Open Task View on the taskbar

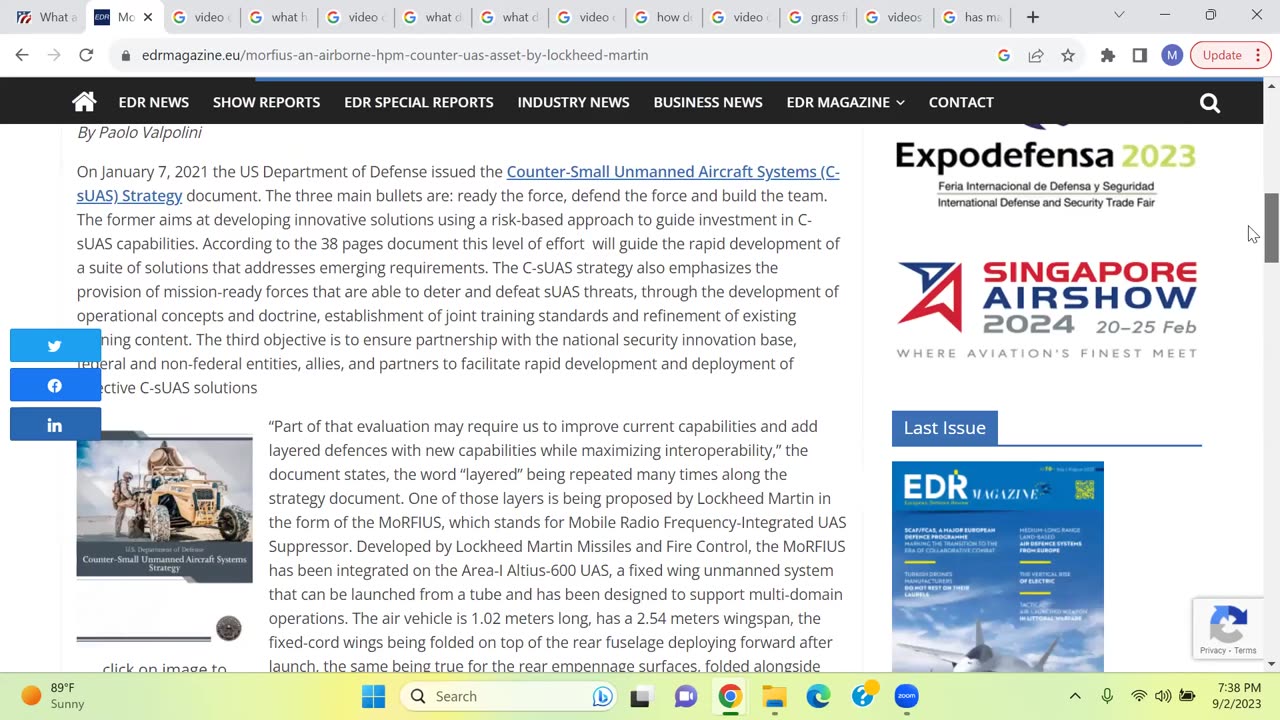coord(640,696)
